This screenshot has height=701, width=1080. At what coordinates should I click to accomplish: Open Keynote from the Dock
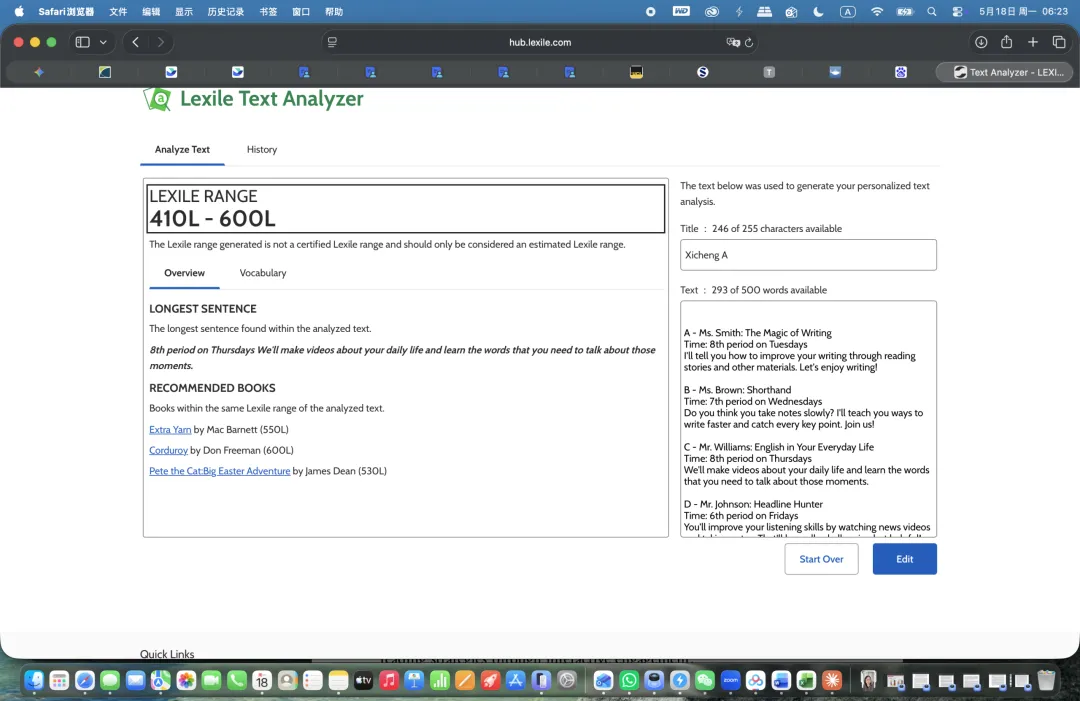click(x=414, y=680)
